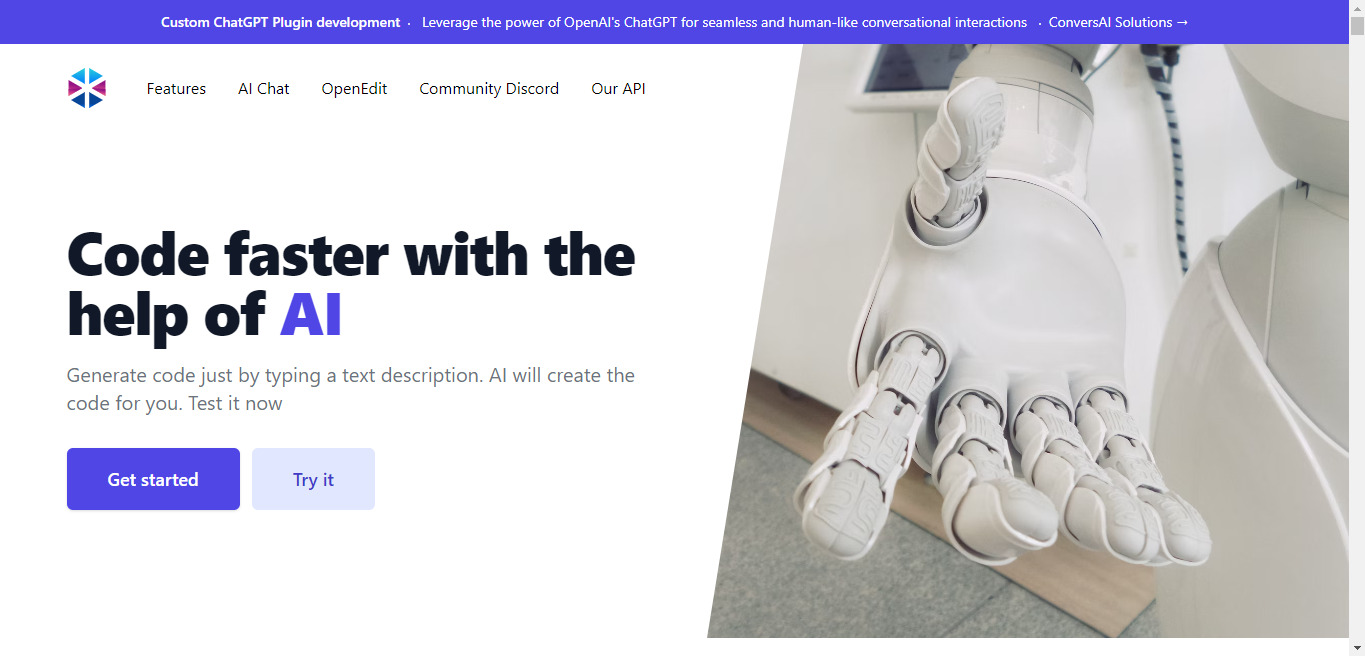Open the Our API menu item
This screenshot has width=1365, height=656.
(x=618, y=89)
